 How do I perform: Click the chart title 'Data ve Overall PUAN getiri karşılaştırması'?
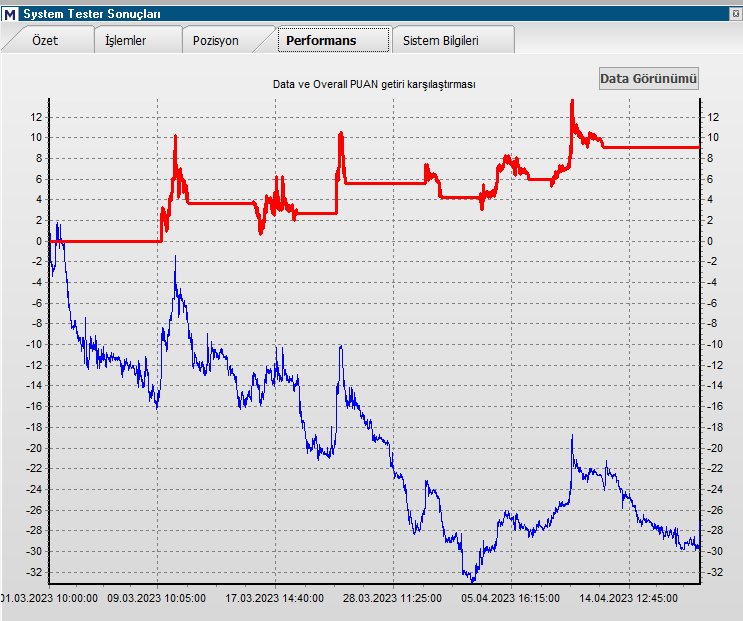(x=374, y=84)
